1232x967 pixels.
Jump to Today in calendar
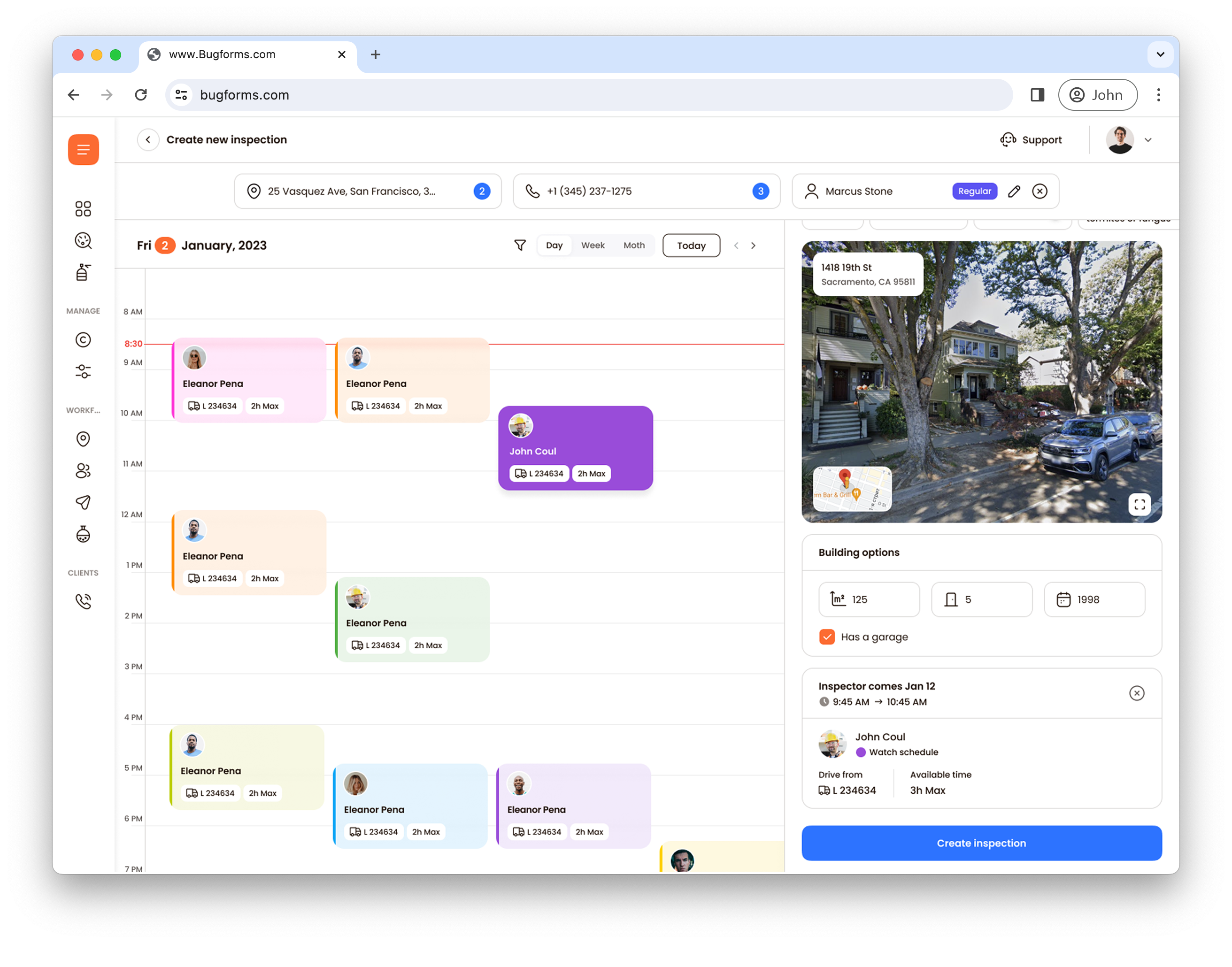click(x=691, y=245)
